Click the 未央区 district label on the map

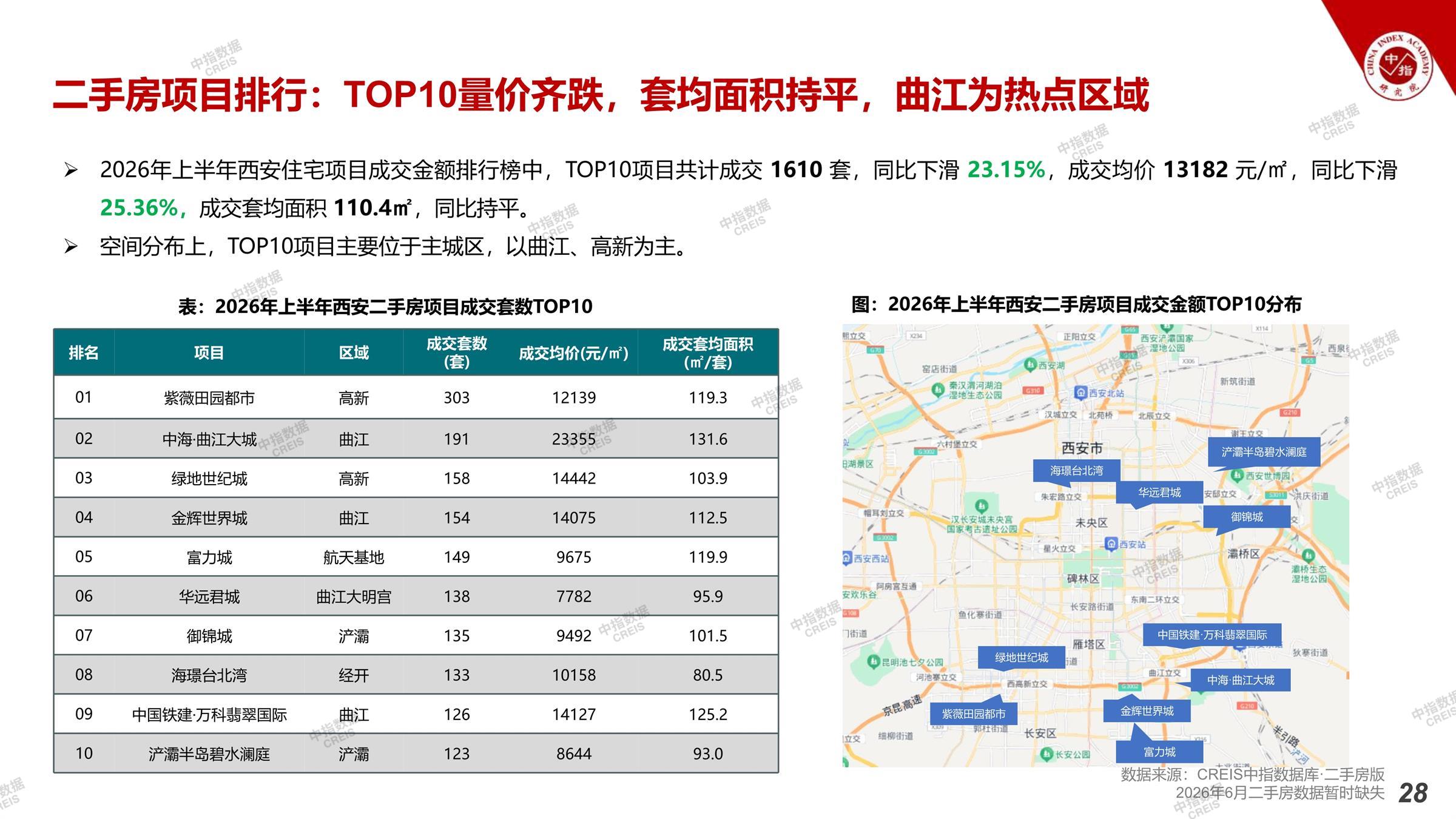[1091, 522]
